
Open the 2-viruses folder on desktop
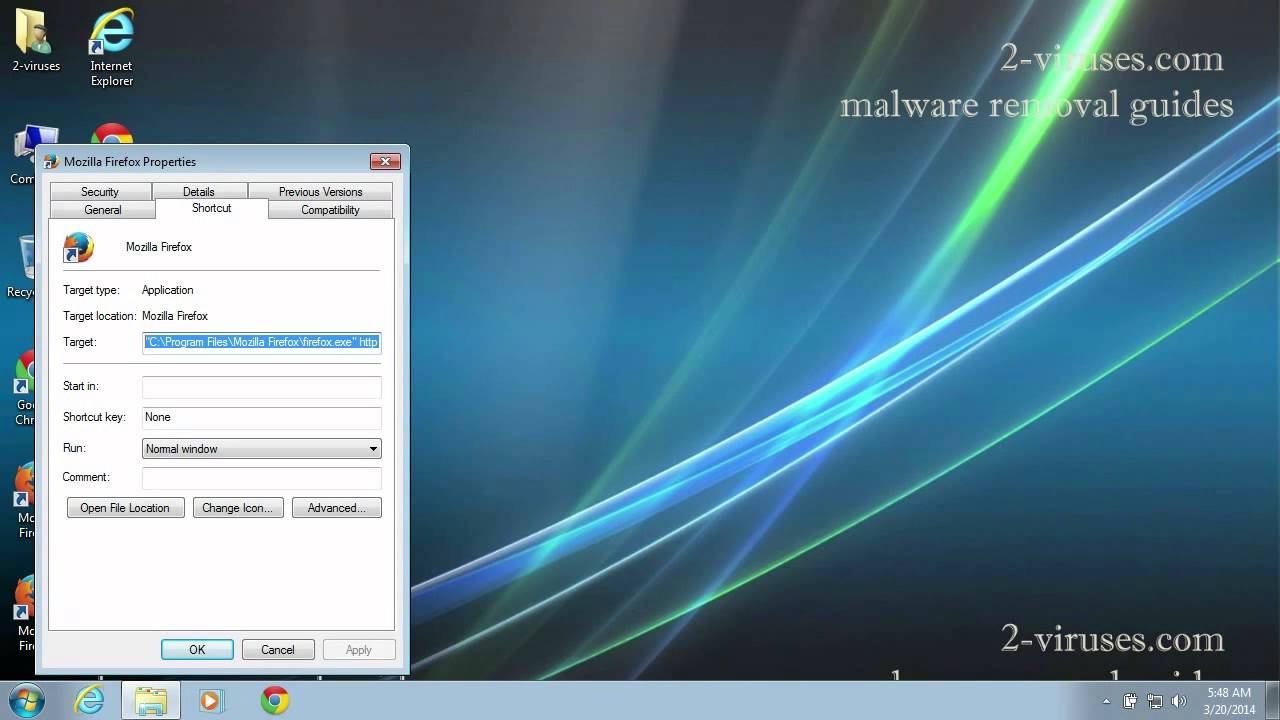pyautogui.click(x=36, y=40)
